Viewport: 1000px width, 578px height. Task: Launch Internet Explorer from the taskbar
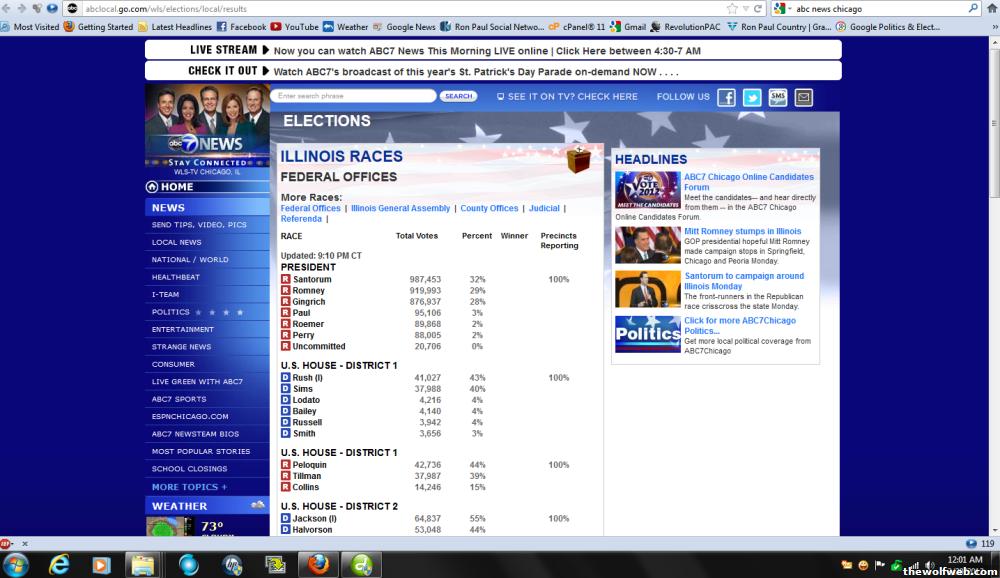click(61, 565)
